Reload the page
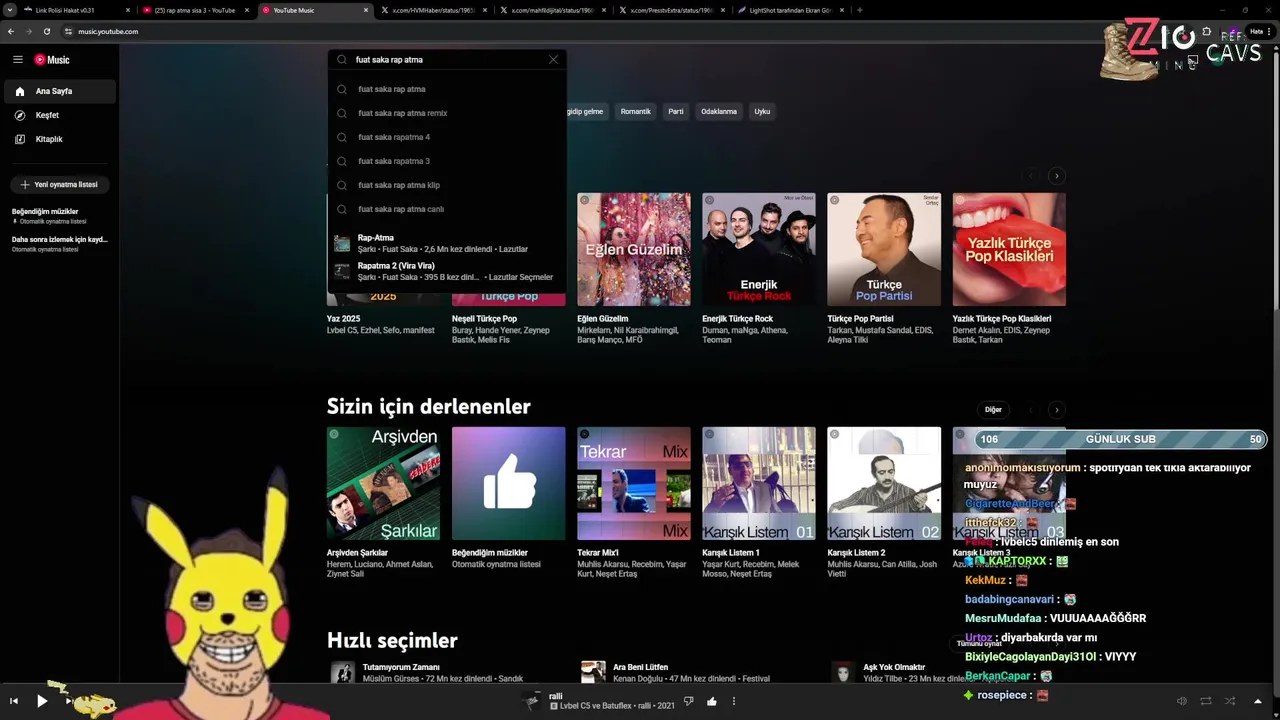This screenshot has width=1280, height=720. click(46, 31)
